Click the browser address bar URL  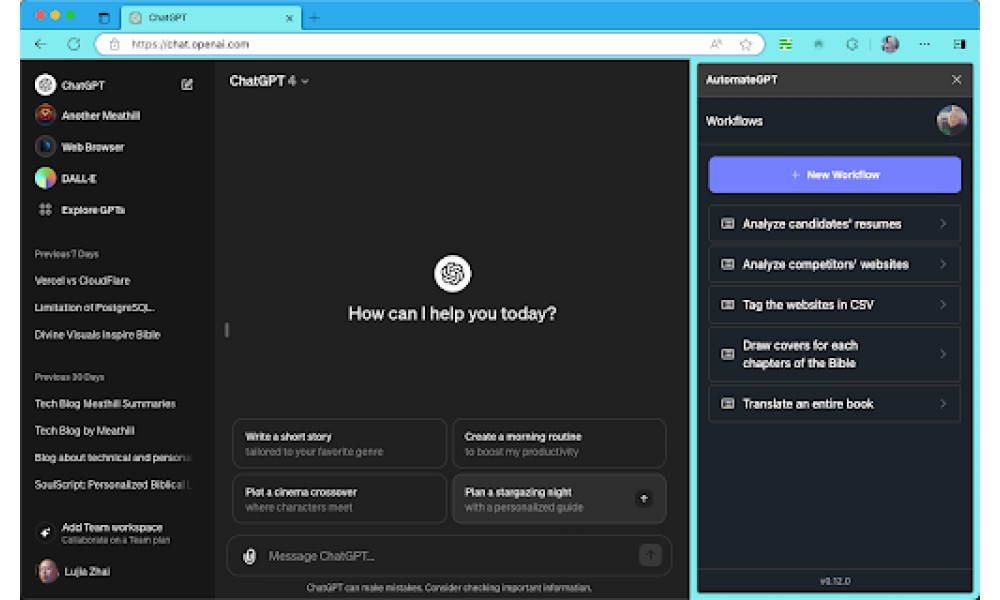(190, 44)
